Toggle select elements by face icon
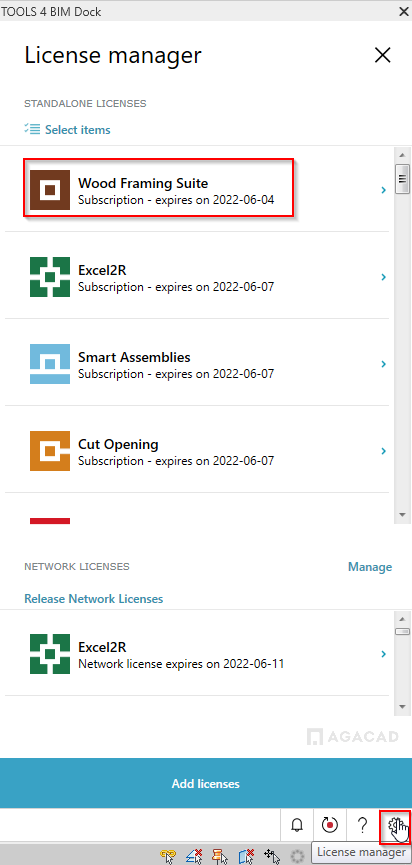Screen dimensions: 412x865 [247, 856]
